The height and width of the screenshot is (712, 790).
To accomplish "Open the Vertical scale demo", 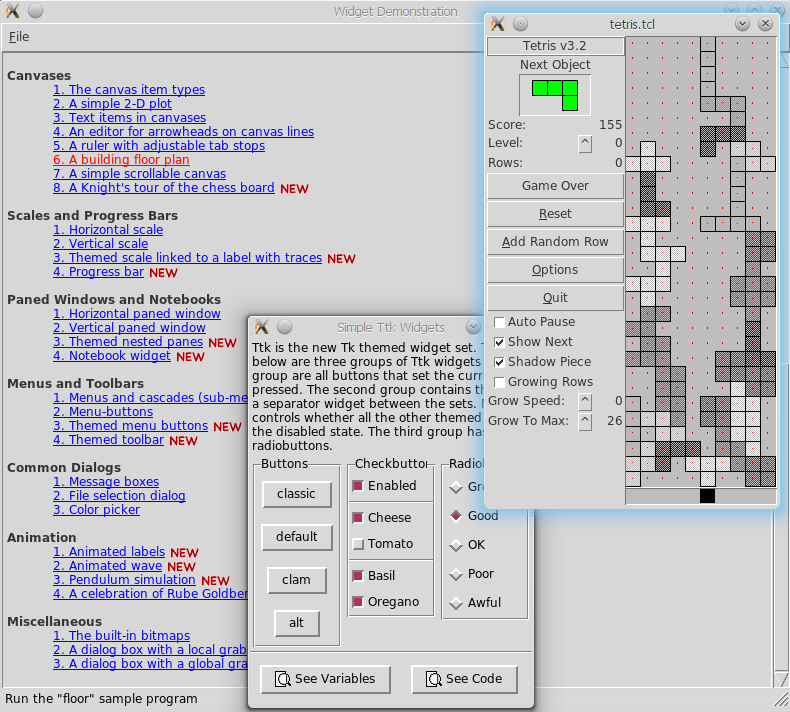I will click(x=101, y=244).
